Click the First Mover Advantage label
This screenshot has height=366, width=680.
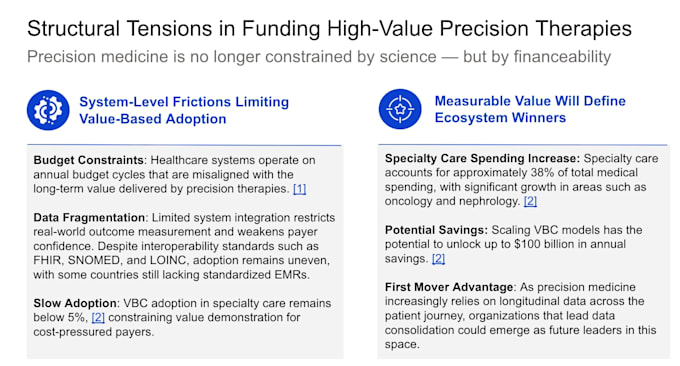[x=449, y=287]
